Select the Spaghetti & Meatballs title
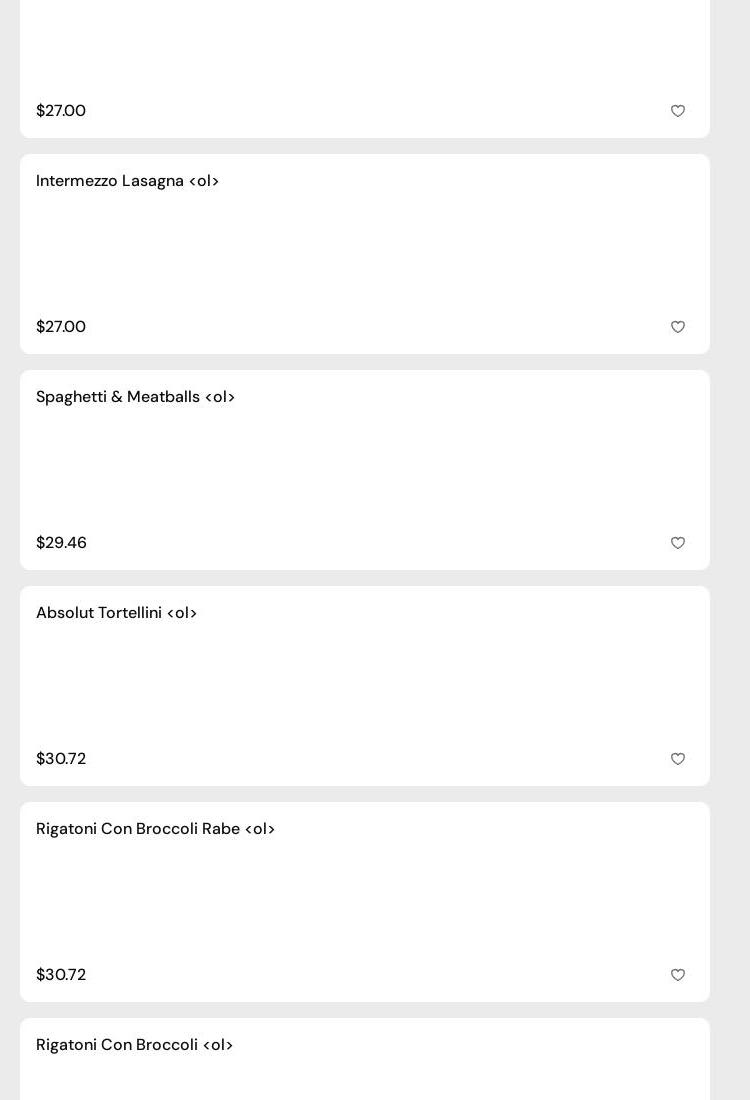The width and height of the screenshot is (750, 1100). click(135, 397)
